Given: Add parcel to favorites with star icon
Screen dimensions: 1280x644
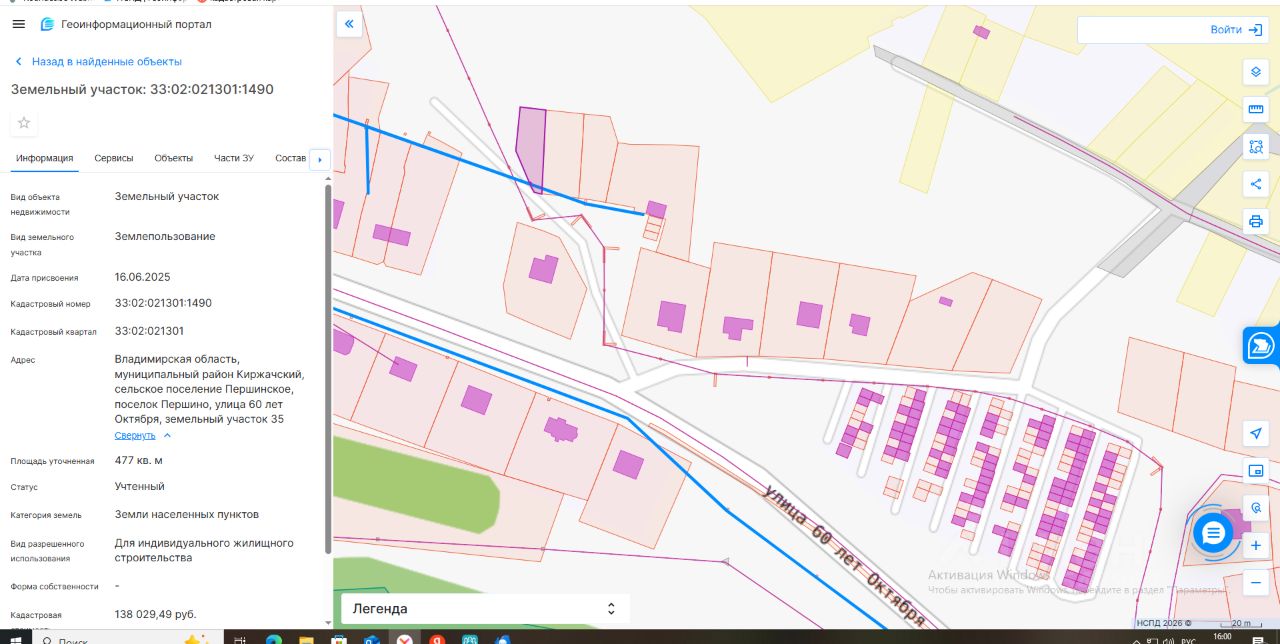Looking at the screenshot, I should (24, 123).
